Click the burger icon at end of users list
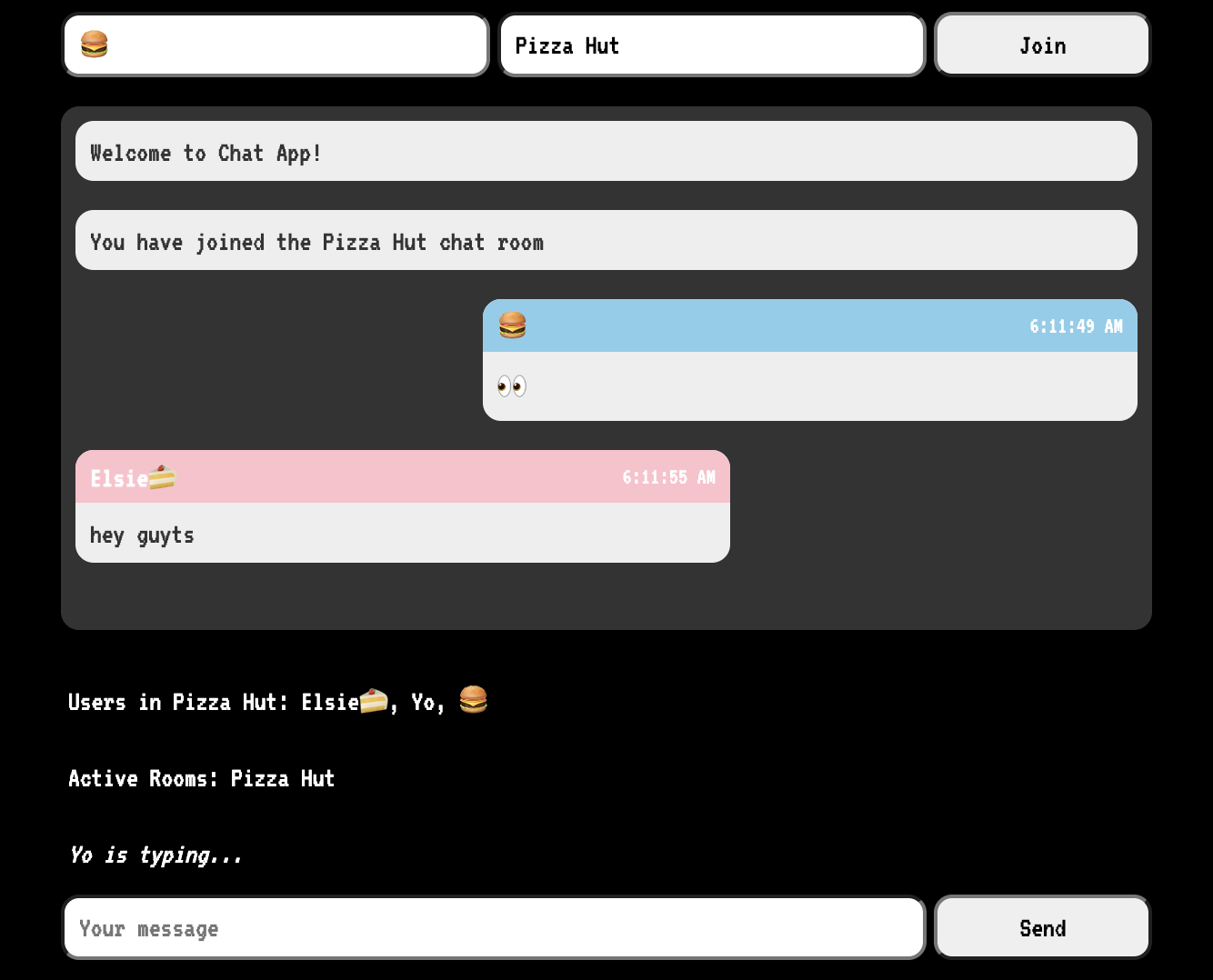The image size is (1213, 980). pyautogui.click(x=473, y=700)
